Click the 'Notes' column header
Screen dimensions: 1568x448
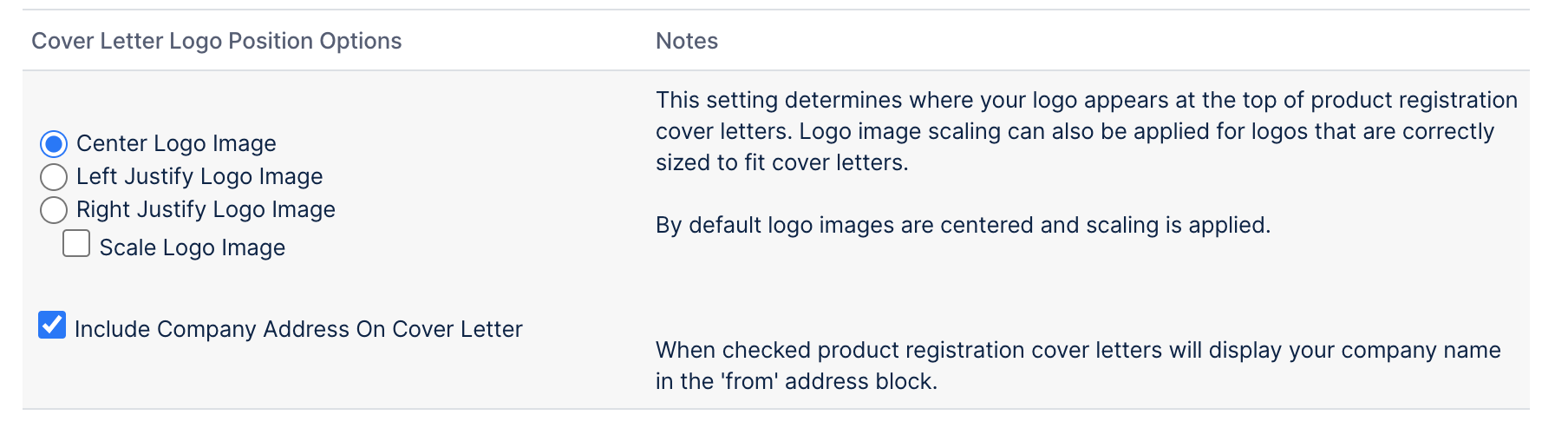[686, 41]
